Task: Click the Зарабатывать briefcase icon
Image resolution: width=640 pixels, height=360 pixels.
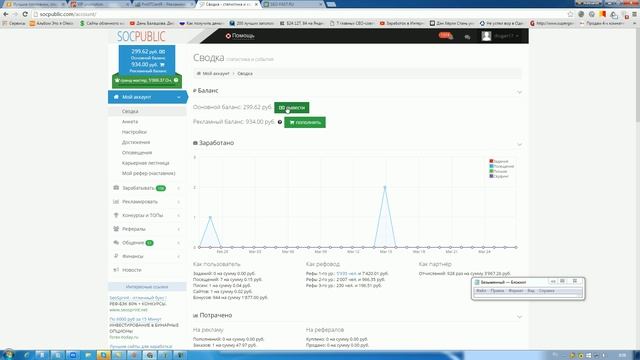Action: click(x=116, y=188)
